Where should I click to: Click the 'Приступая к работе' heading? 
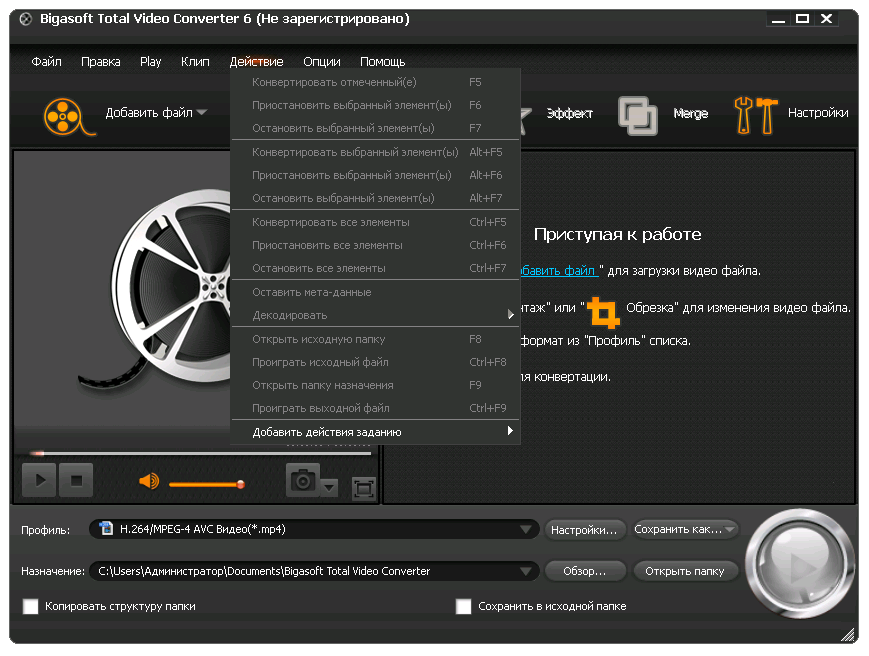point(617,234)
